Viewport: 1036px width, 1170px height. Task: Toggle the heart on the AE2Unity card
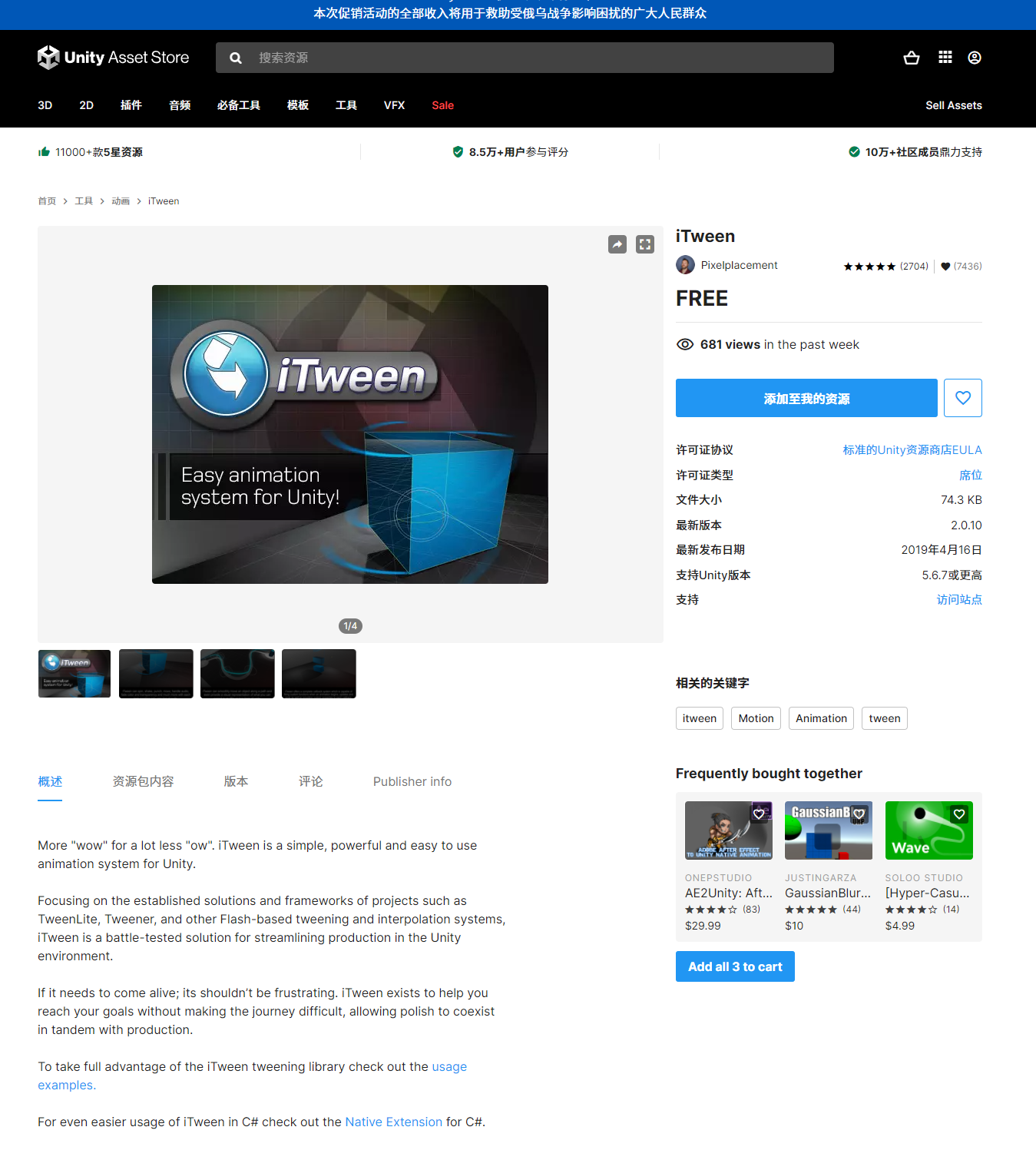(x=759, y=814)
